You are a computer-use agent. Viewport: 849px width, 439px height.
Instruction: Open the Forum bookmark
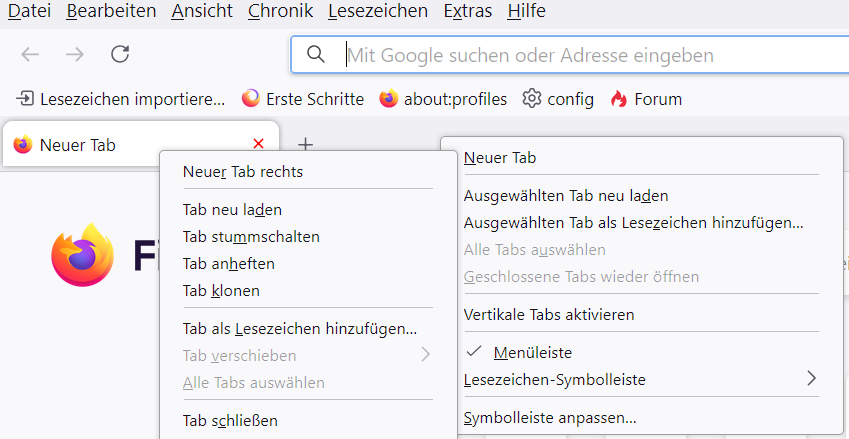tap(646, 99)
